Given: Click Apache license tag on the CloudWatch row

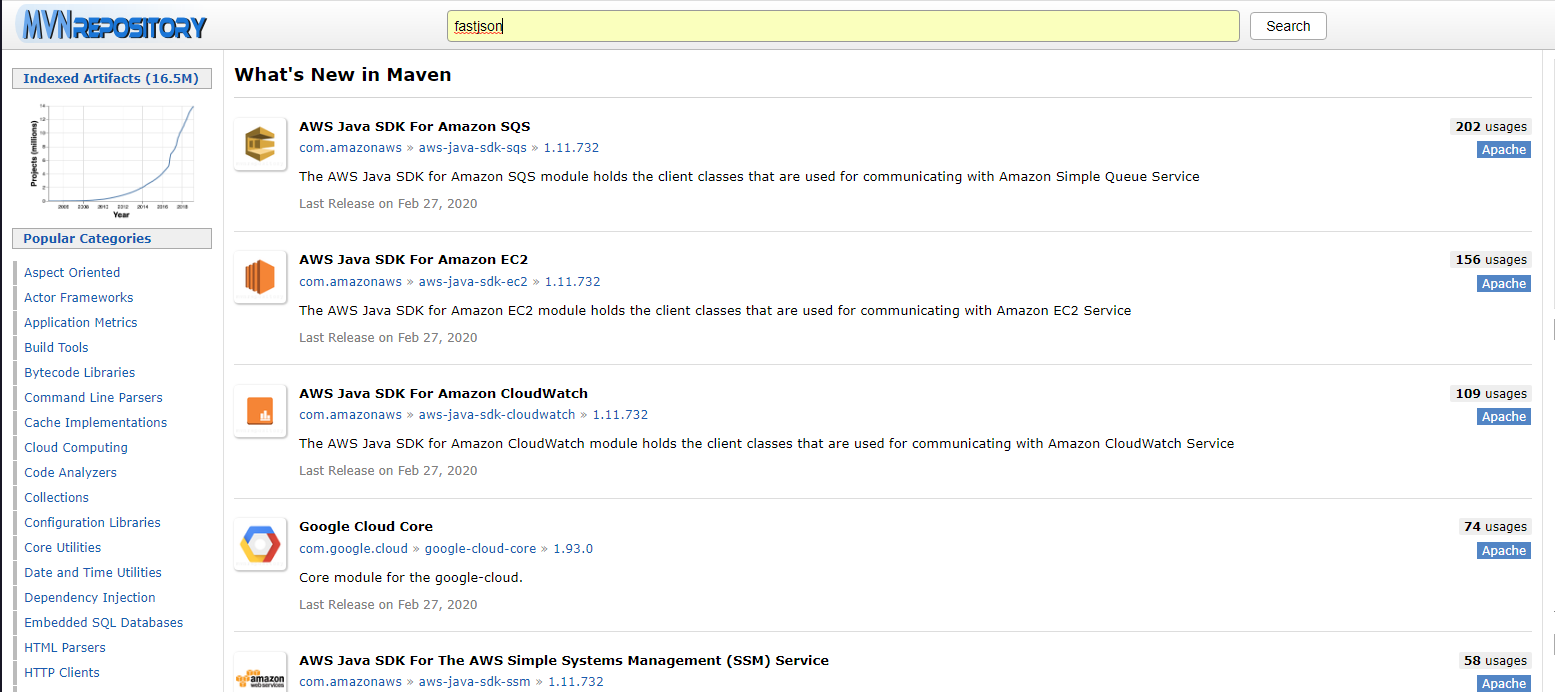Looking at the screenshot, I should point(1504,416).
